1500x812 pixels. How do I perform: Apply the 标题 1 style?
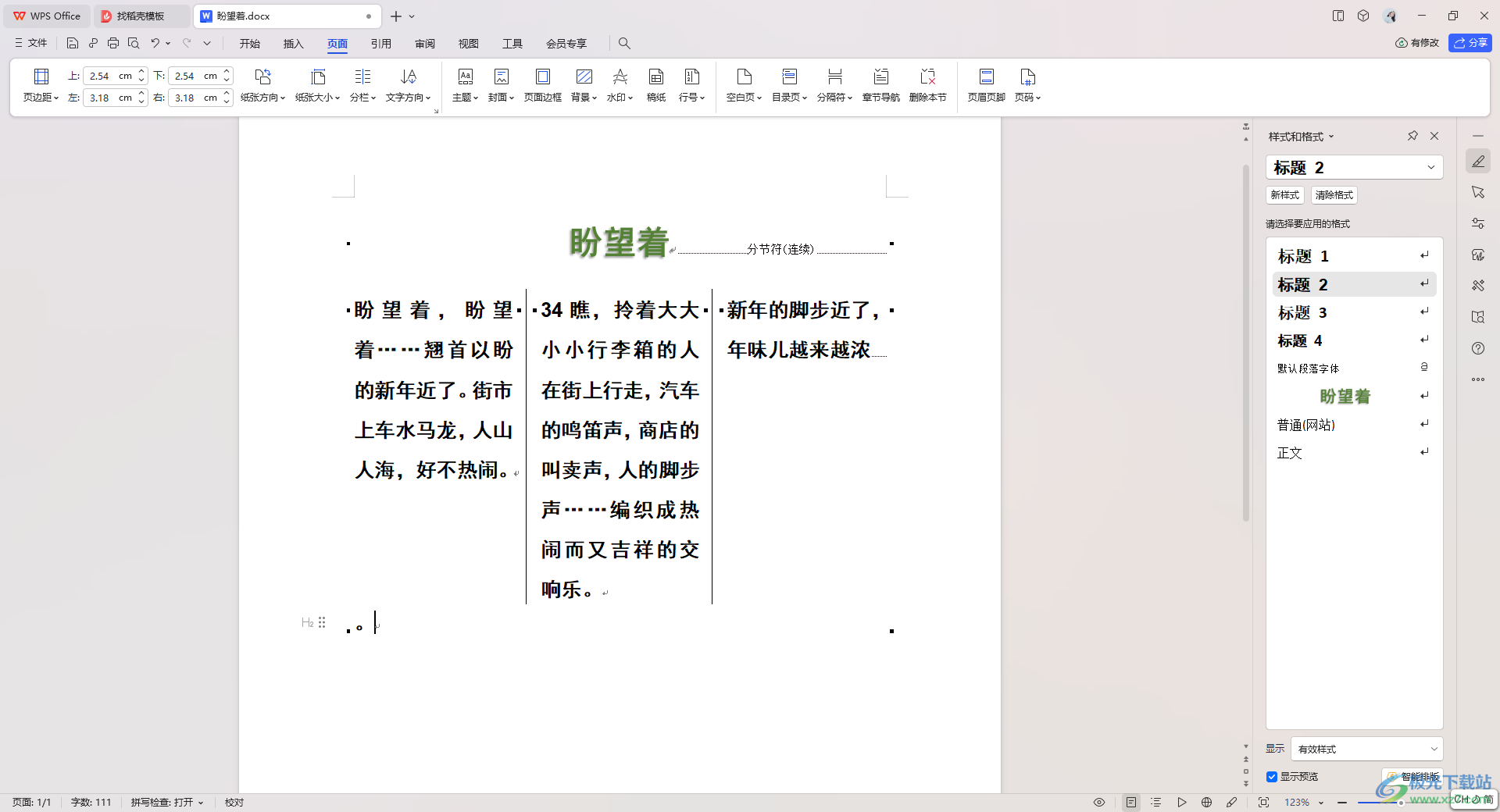pos(1354,256)
